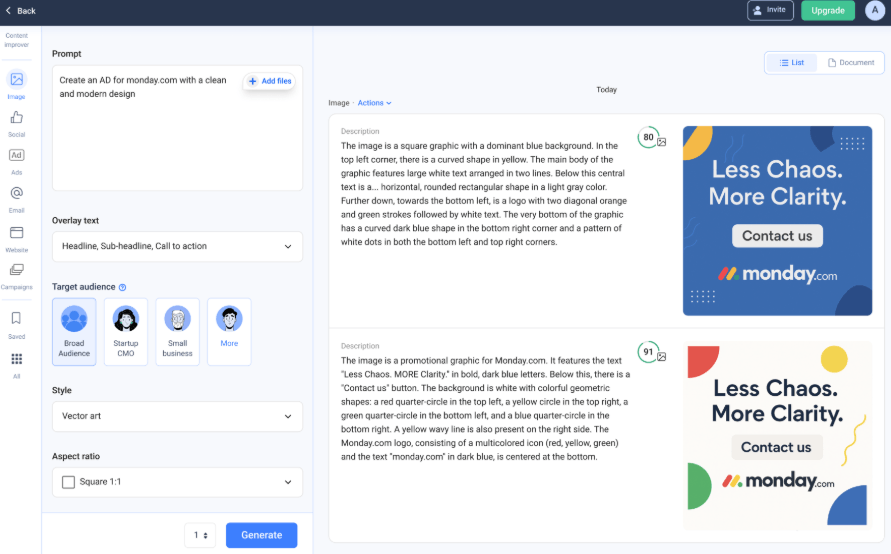The image size is (891, 554).
Task: Select Content improver in sidebar
Action: click(x=16, y=40)
